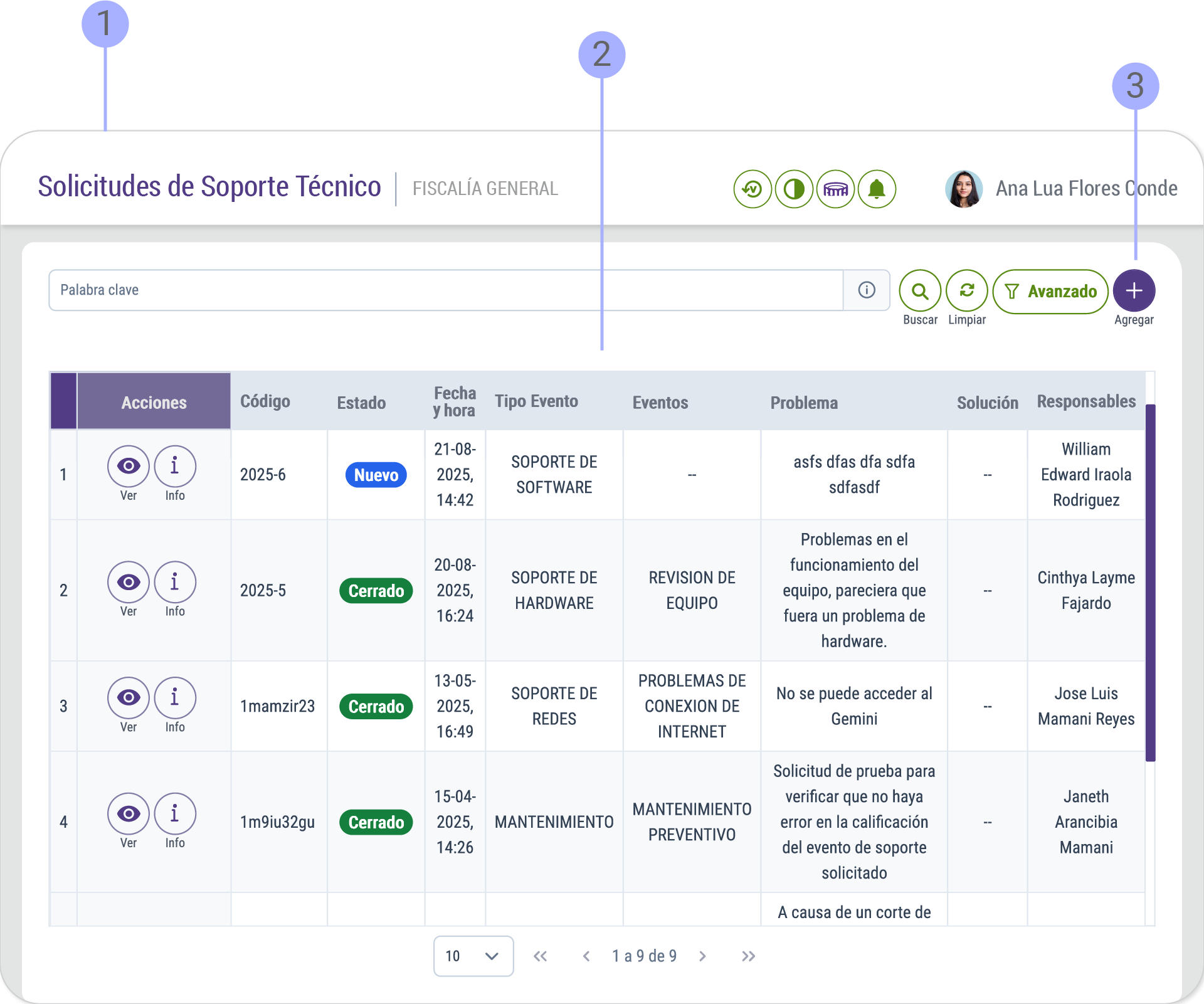The width and height of the screenshot is (1204, 1004).
Task: Jump to last page double chevron
Action: 748,956
